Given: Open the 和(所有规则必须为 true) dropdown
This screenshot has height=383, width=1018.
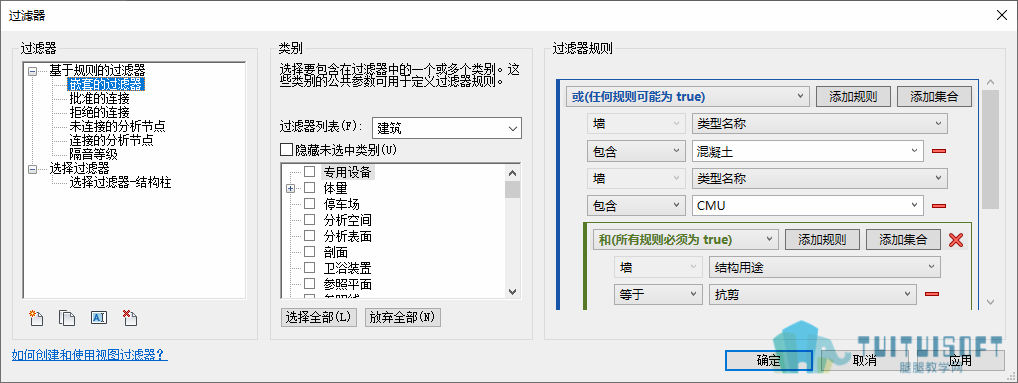Looking at the screenshot, I should 686,240.
